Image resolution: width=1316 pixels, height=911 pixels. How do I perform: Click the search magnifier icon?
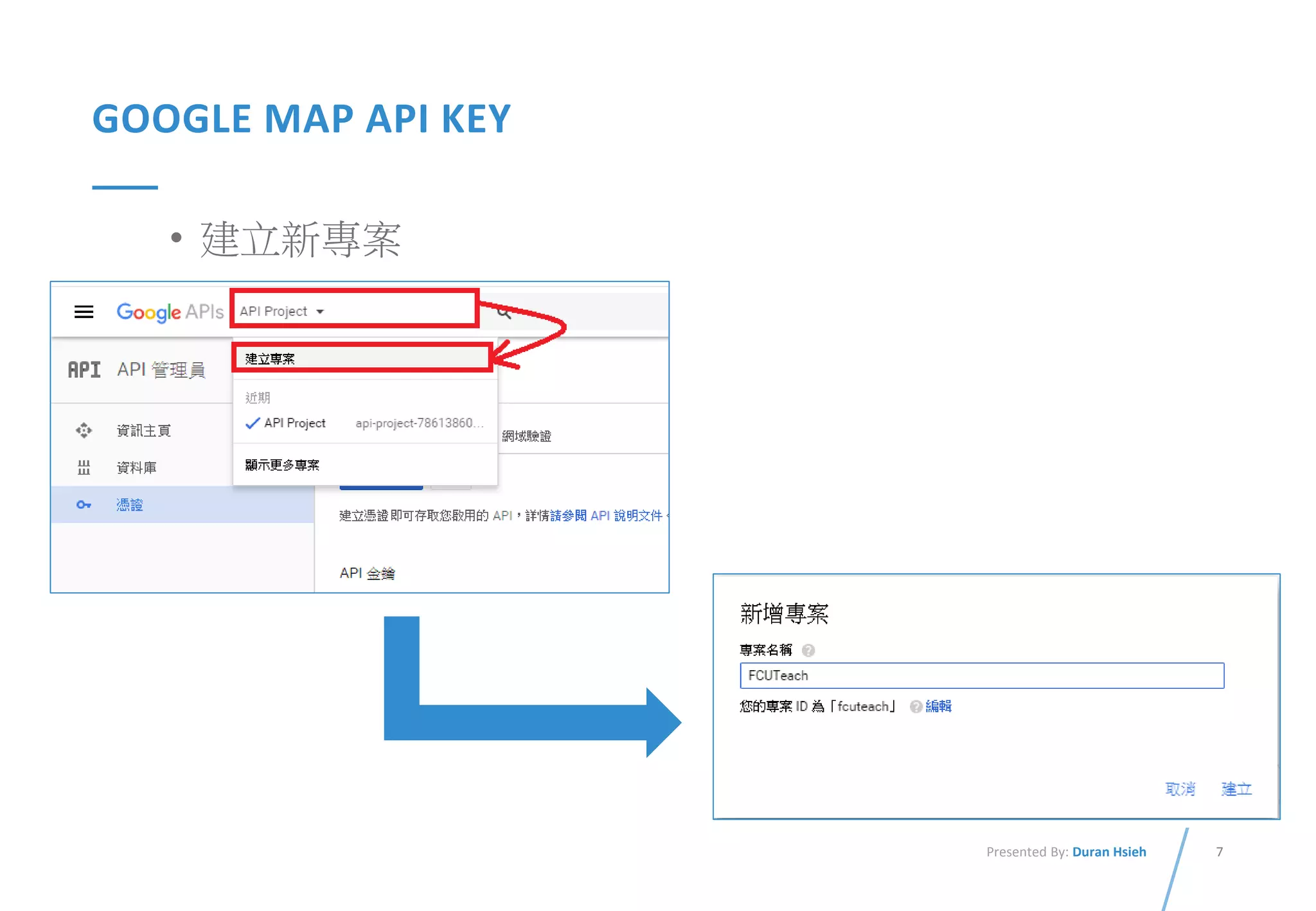pyautogui.click(x=504, y=313)
